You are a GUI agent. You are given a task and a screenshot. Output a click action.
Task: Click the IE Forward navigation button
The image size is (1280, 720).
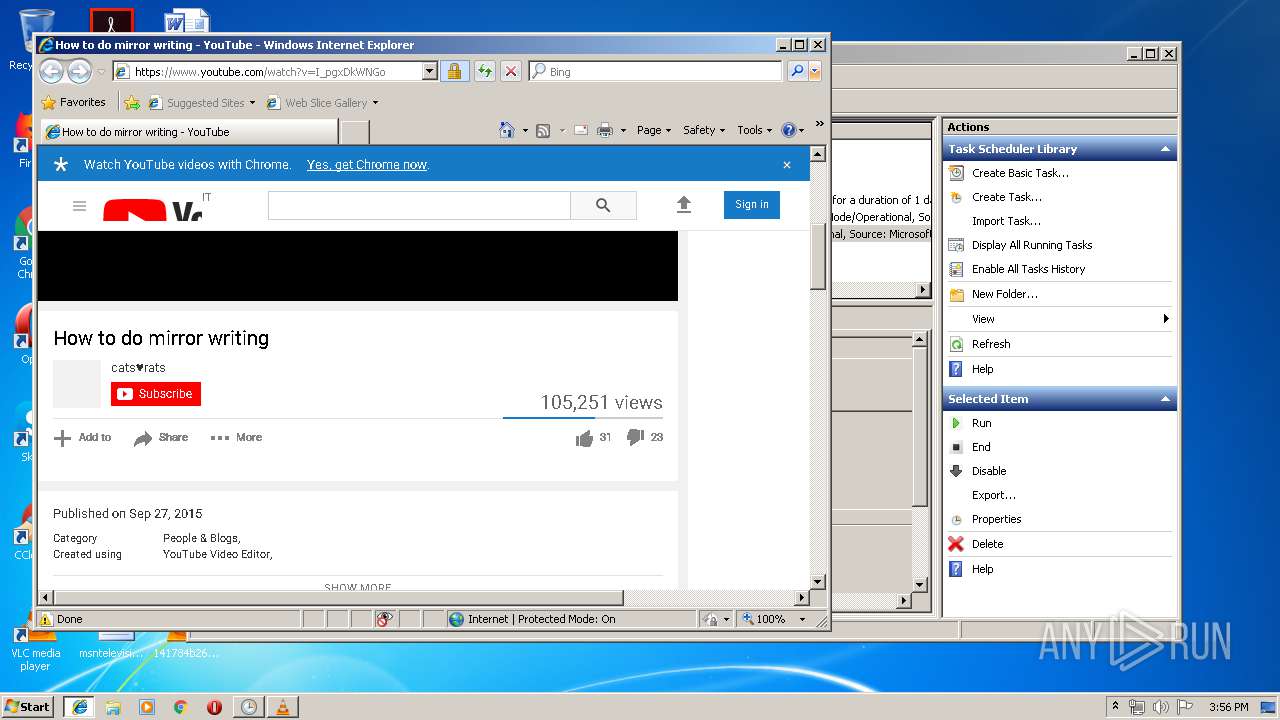click(80, 71)
